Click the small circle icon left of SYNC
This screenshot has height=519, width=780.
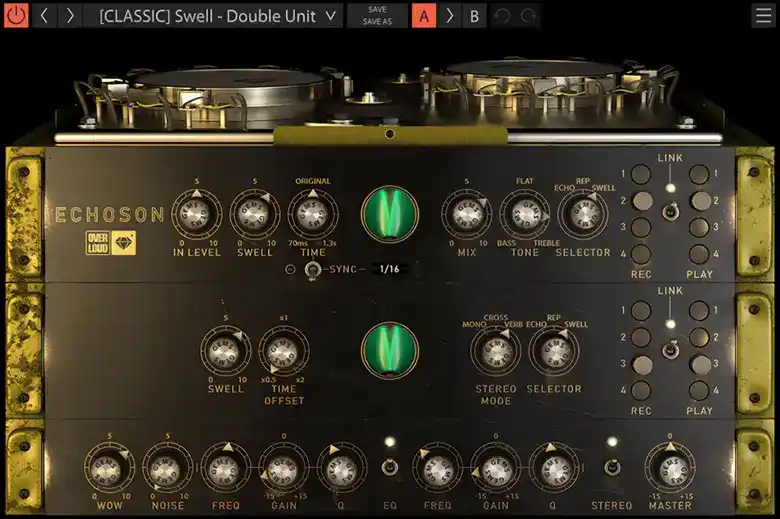[290, 270]
